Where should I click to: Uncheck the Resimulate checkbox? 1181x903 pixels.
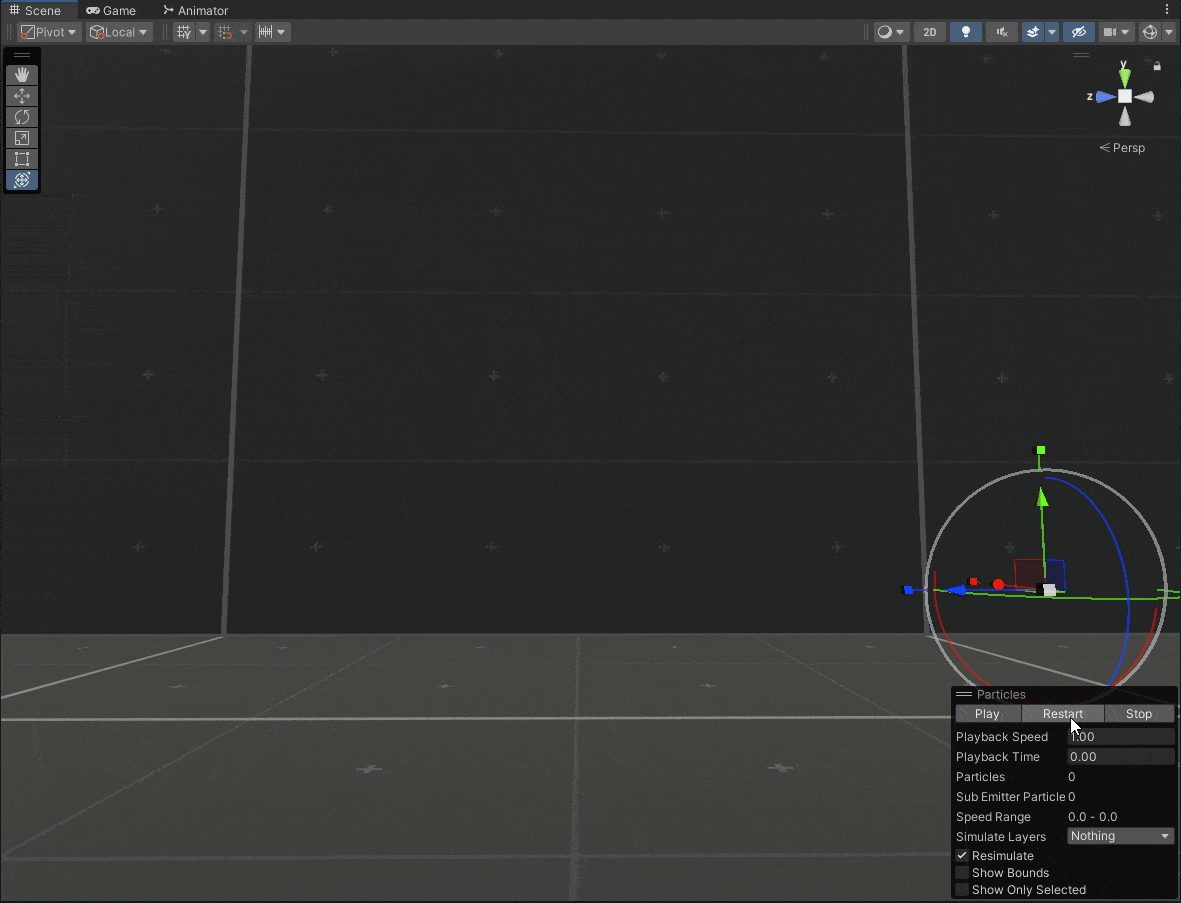point(962,856)
